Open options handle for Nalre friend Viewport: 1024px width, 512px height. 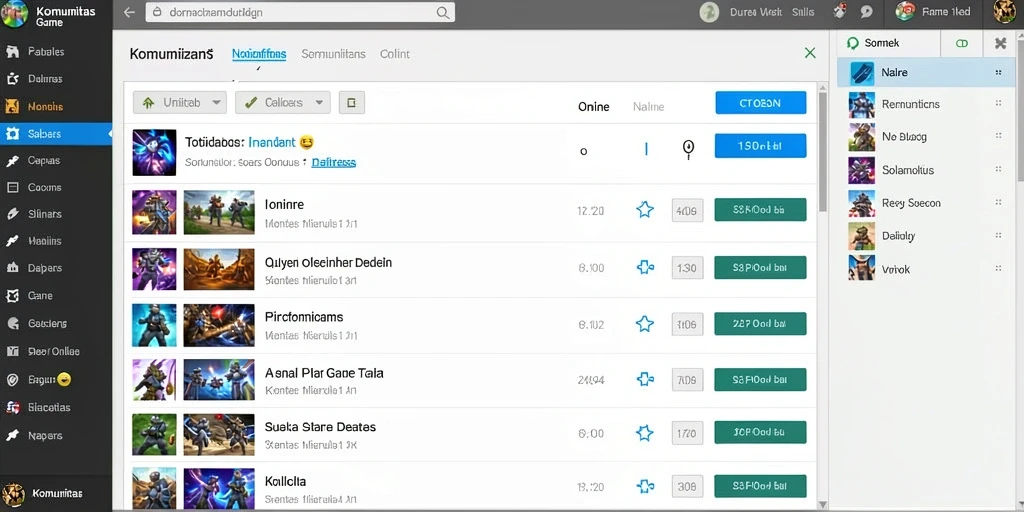tap(998, 72)
